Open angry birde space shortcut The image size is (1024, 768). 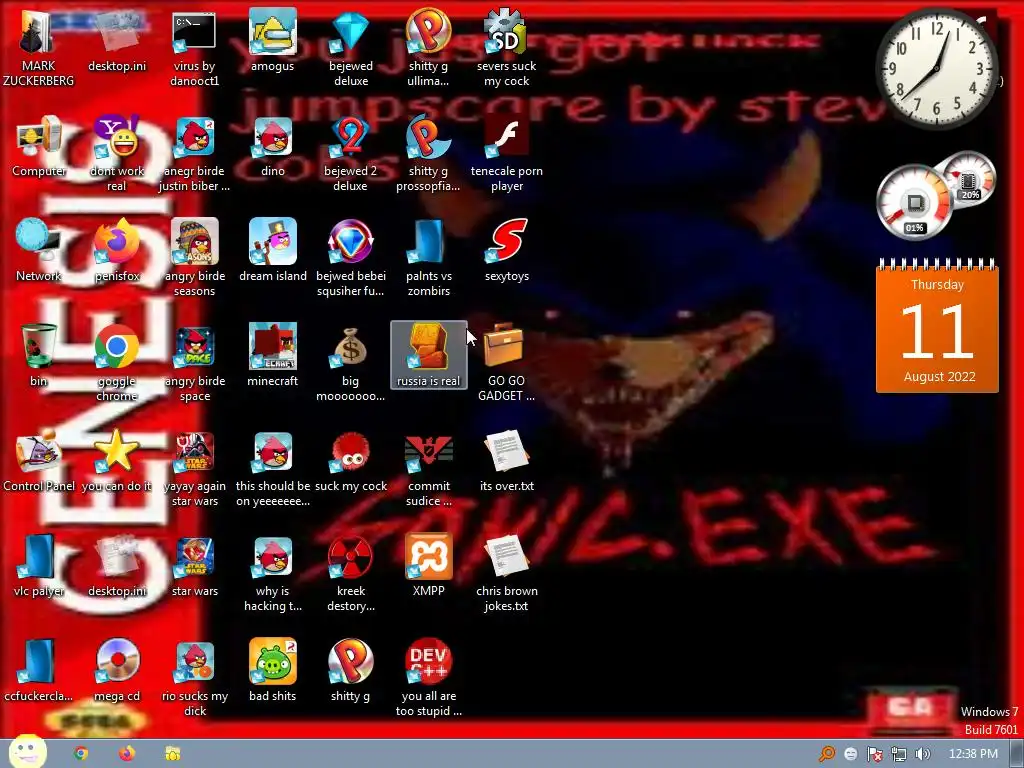tap(194, 363)
